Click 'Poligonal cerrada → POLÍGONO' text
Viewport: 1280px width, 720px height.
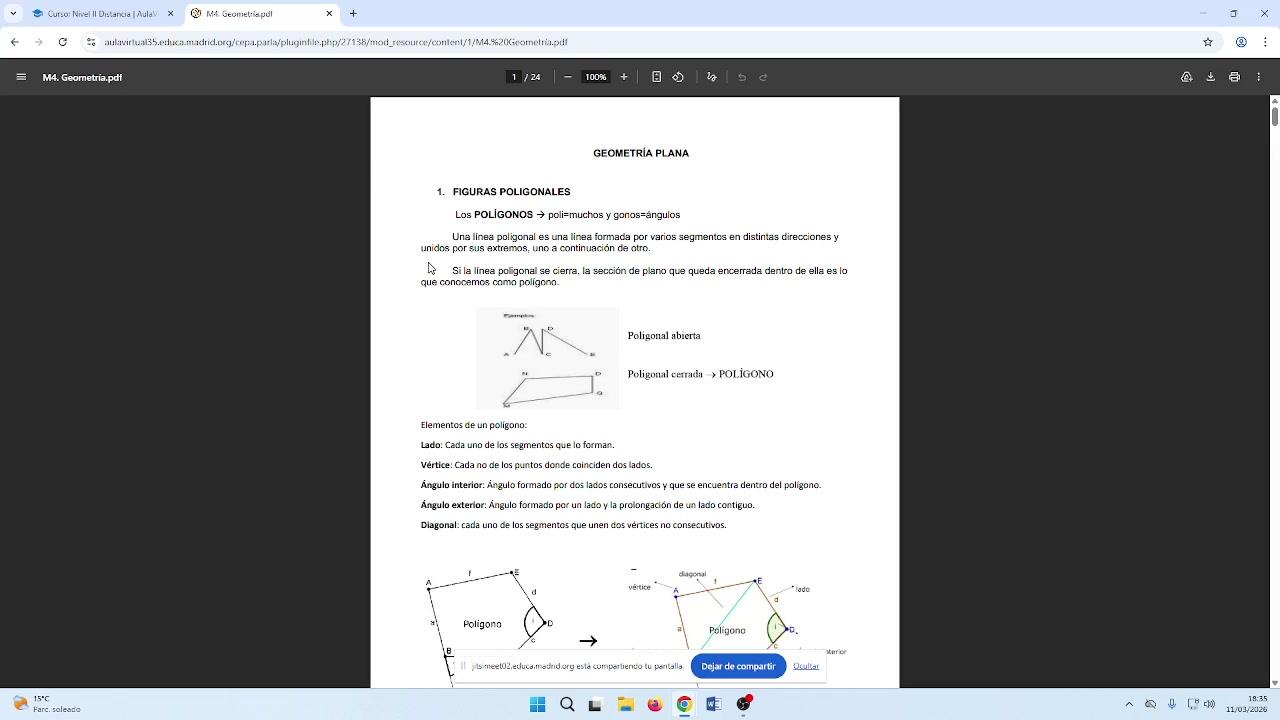pos(700,374)
